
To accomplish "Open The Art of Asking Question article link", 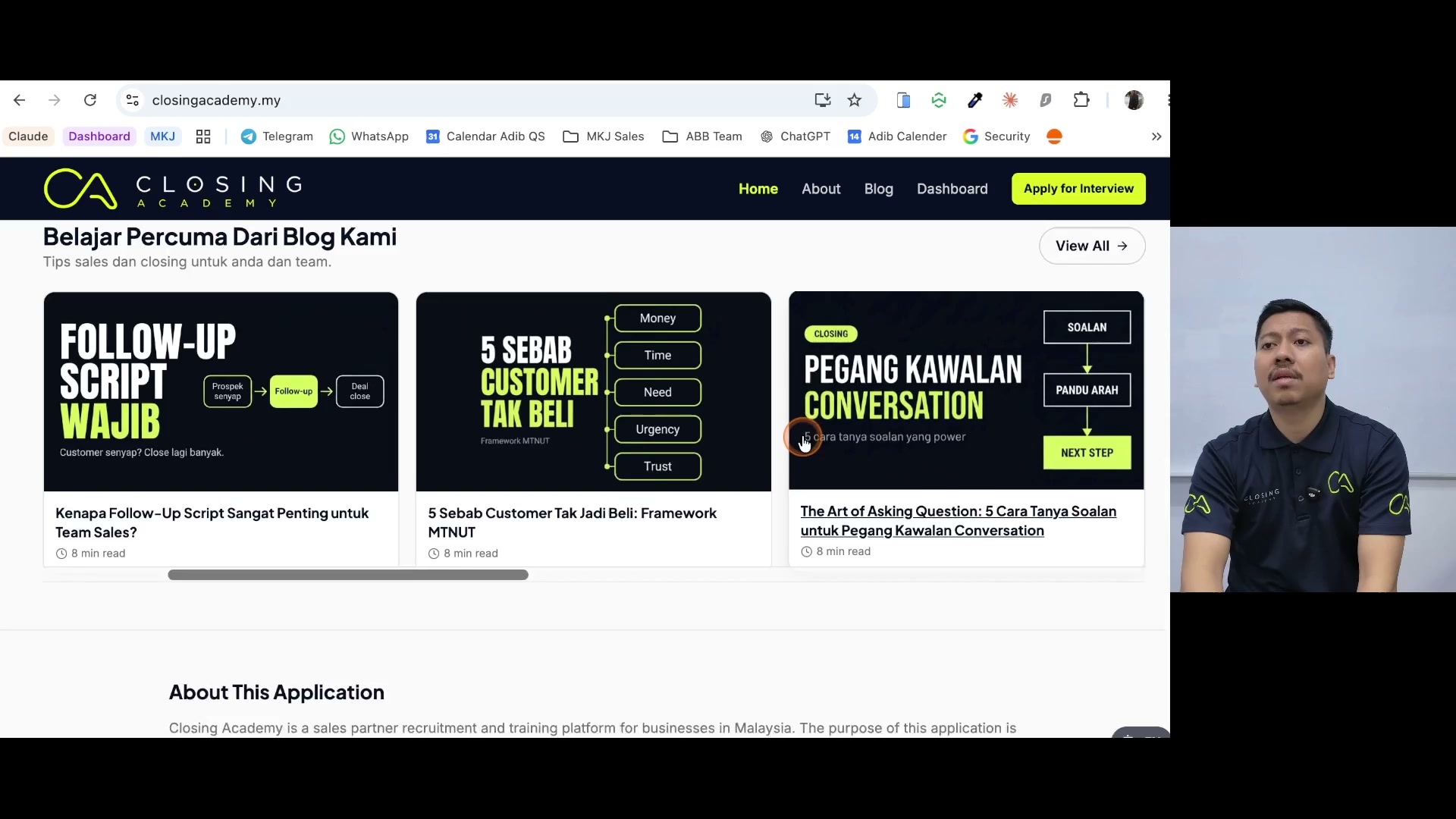I will (959, 521).
